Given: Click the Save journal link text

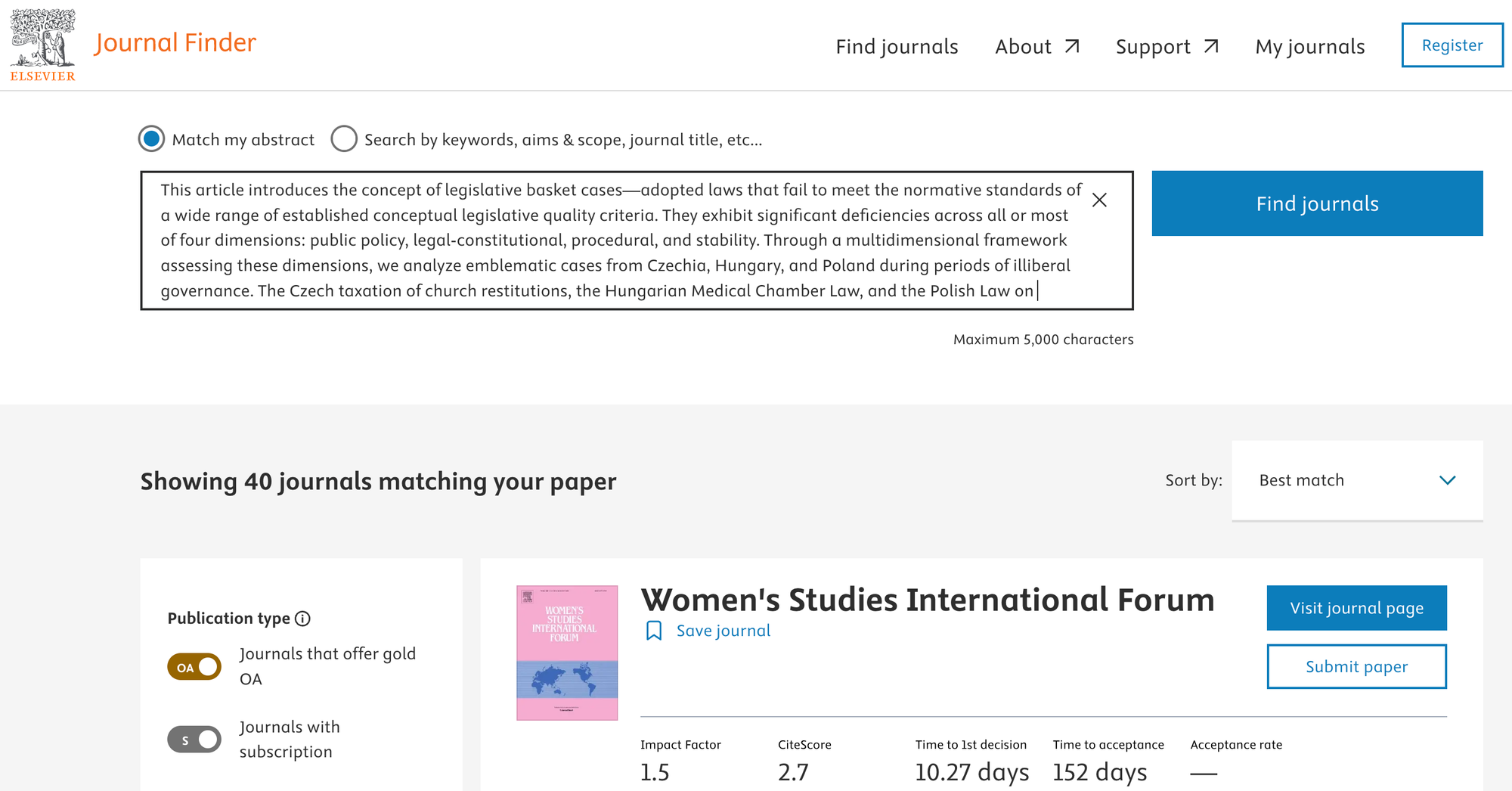Looking at the screenshot, I should click(x=723, y=631).
